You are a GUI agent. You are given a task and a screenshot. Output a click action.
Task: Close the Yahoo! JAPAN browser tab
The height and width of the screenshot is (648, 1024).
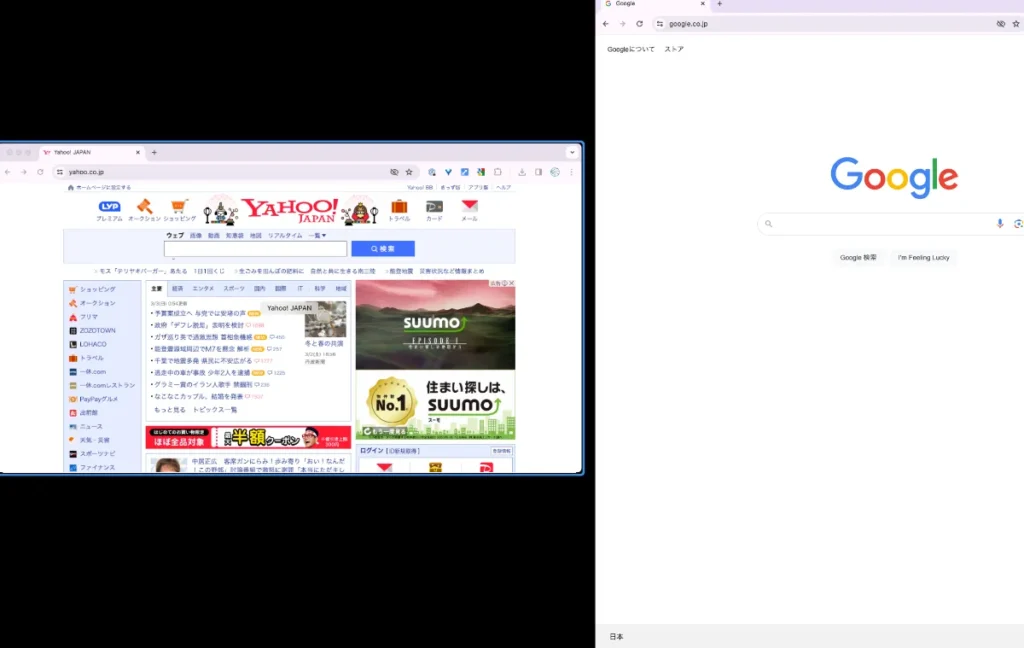(x=138, y=152)
